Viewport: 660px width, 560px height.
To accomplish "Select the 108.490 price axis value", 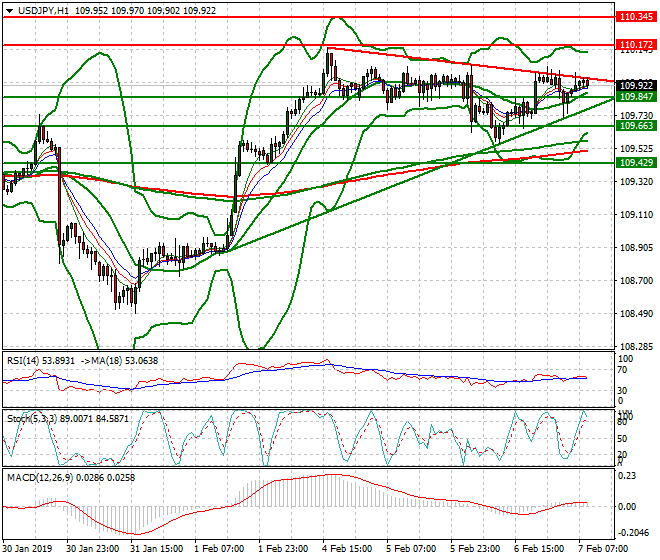I will pos(637,314).
